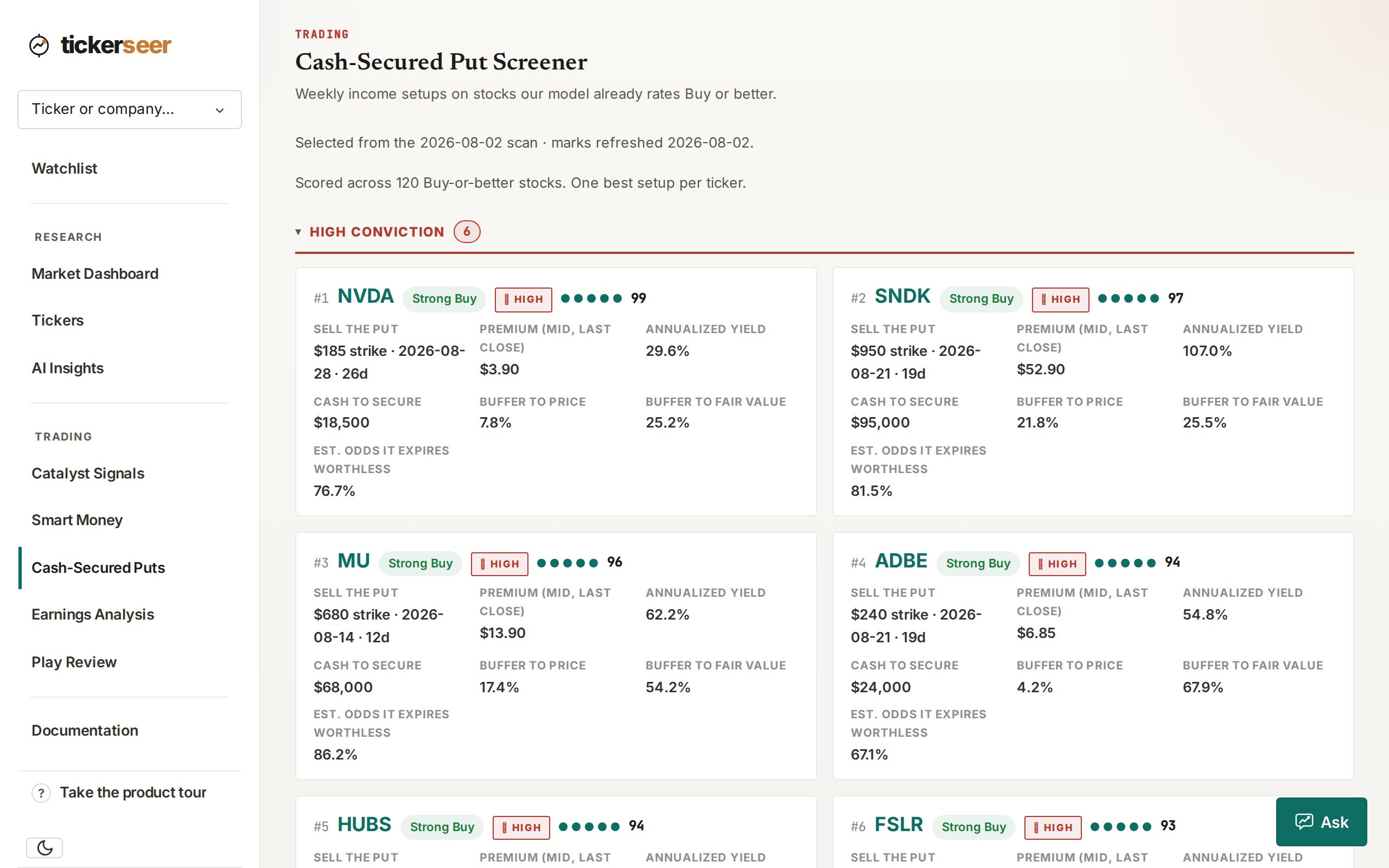
Task: Go to Market Dashboard
Action: click(95, 273)
